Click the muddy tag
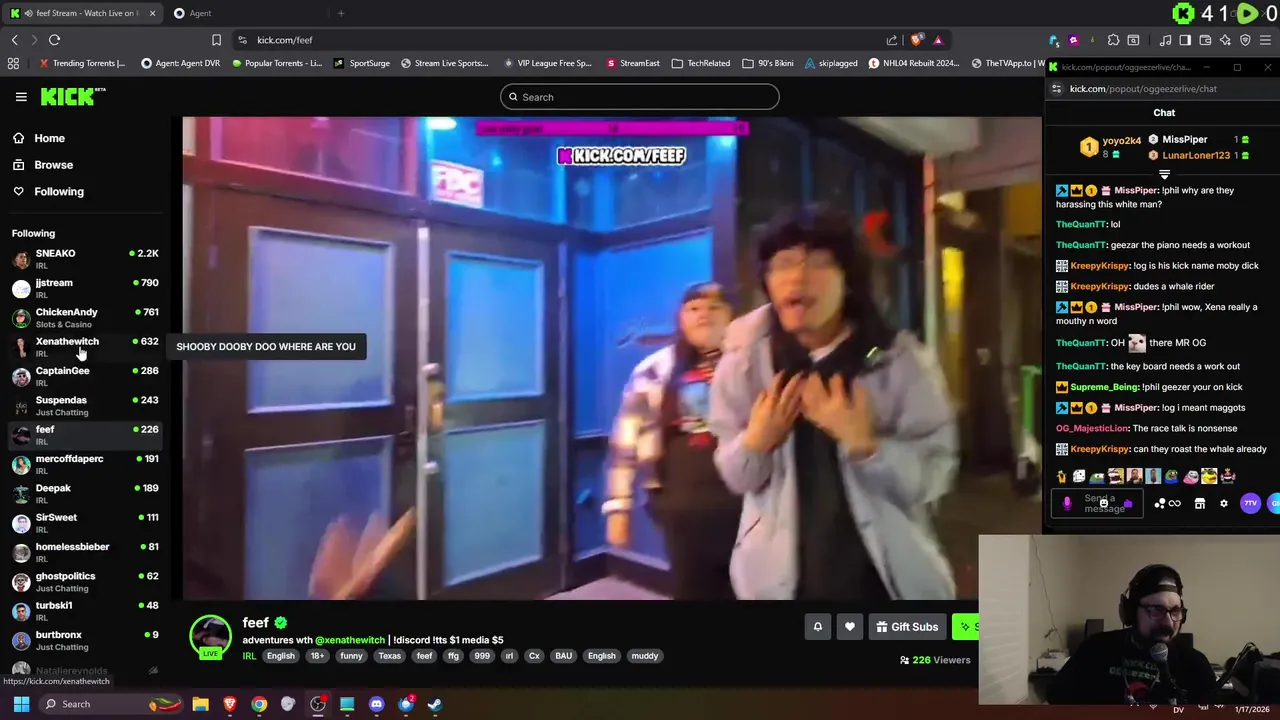 645,656
